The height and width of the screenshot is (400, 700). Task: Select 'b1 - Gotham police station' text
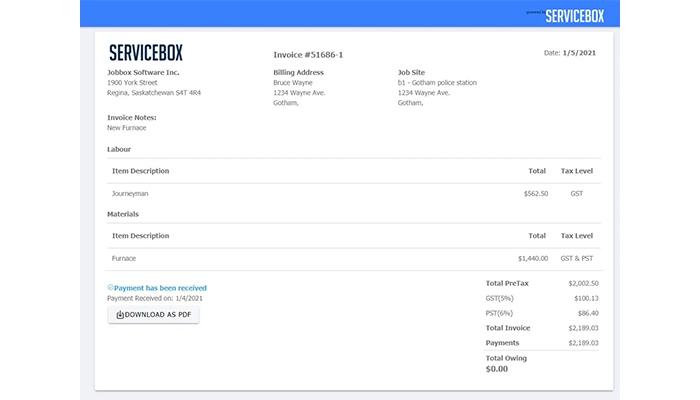(437, 83)
